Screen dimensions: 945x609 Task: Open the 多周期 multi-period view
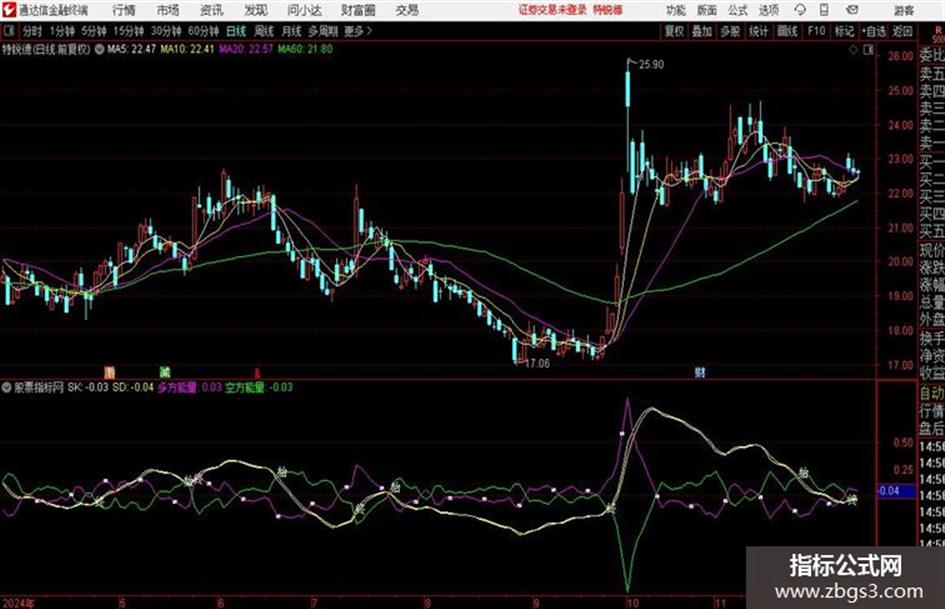click(x=323, y=31)
